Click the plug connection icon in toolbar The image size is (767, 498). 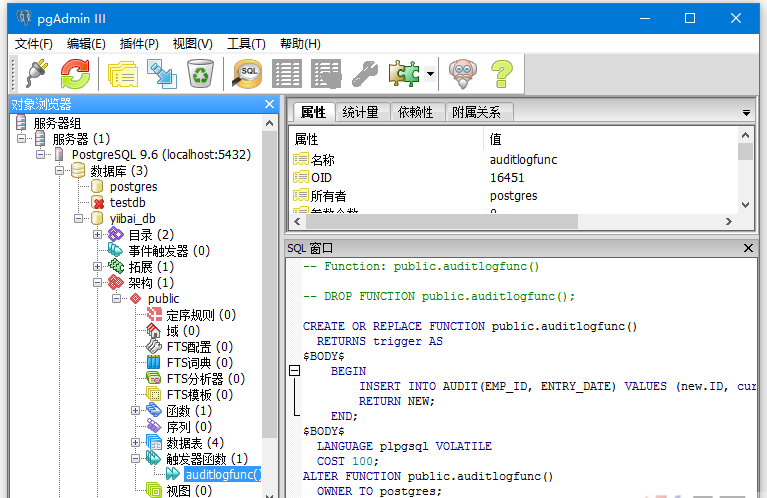37,74
